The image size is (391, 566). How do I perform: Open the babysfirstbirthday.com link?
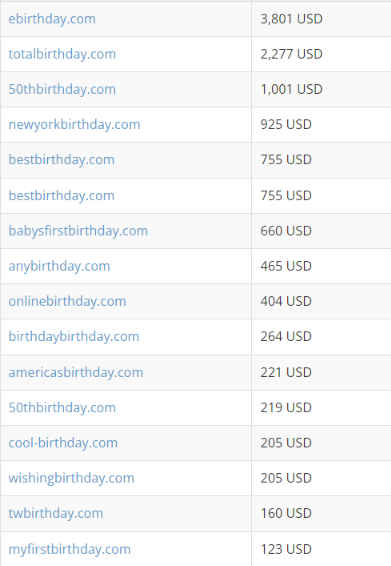point(78,231)
